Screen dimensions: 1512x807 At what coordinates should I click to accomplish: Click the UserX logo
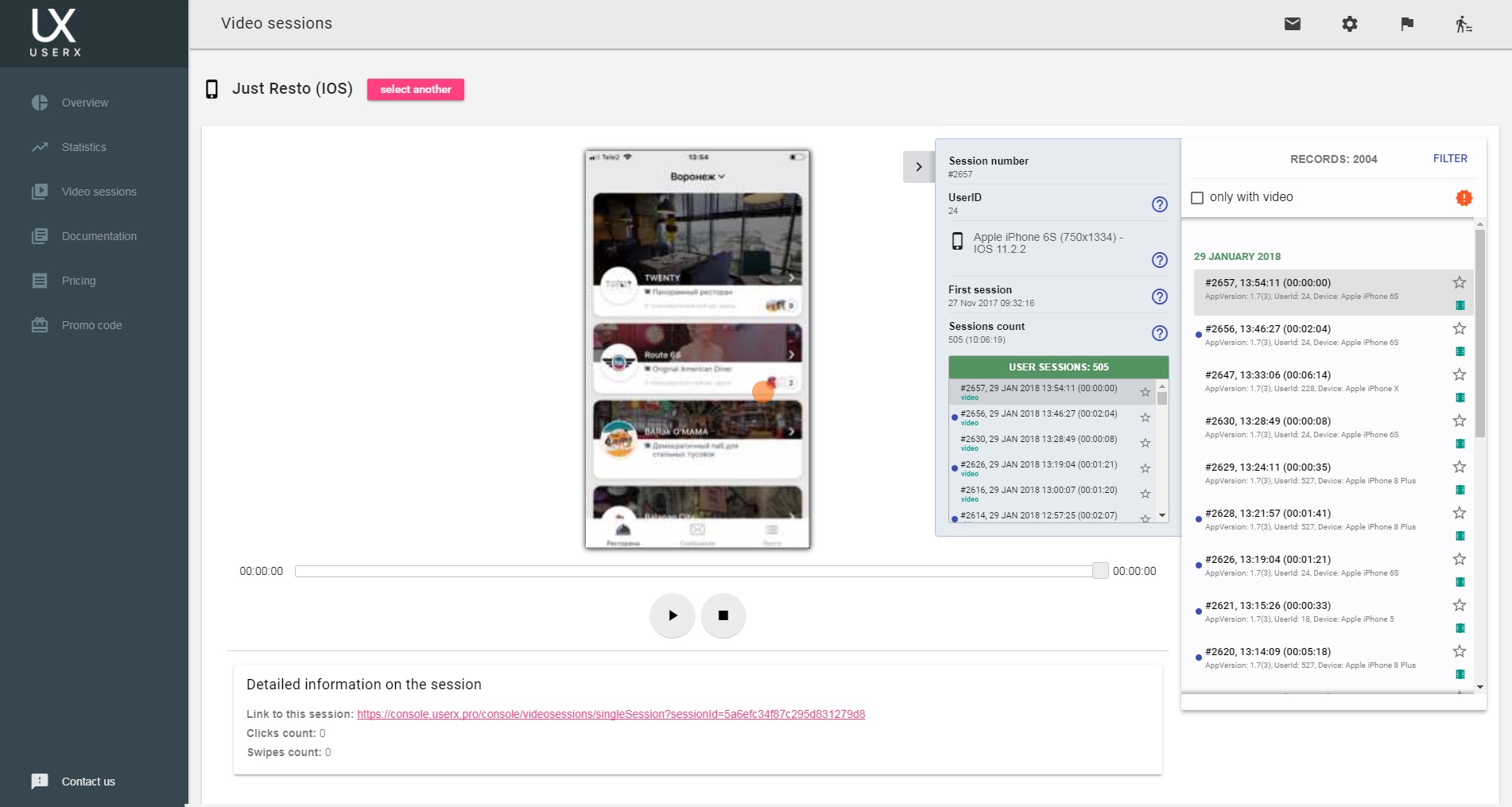55,33
